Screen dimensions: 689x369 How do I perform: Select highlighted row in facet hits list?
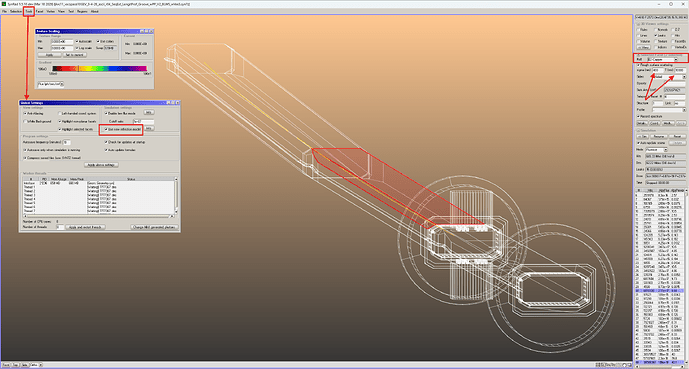(x=659, y=291)
